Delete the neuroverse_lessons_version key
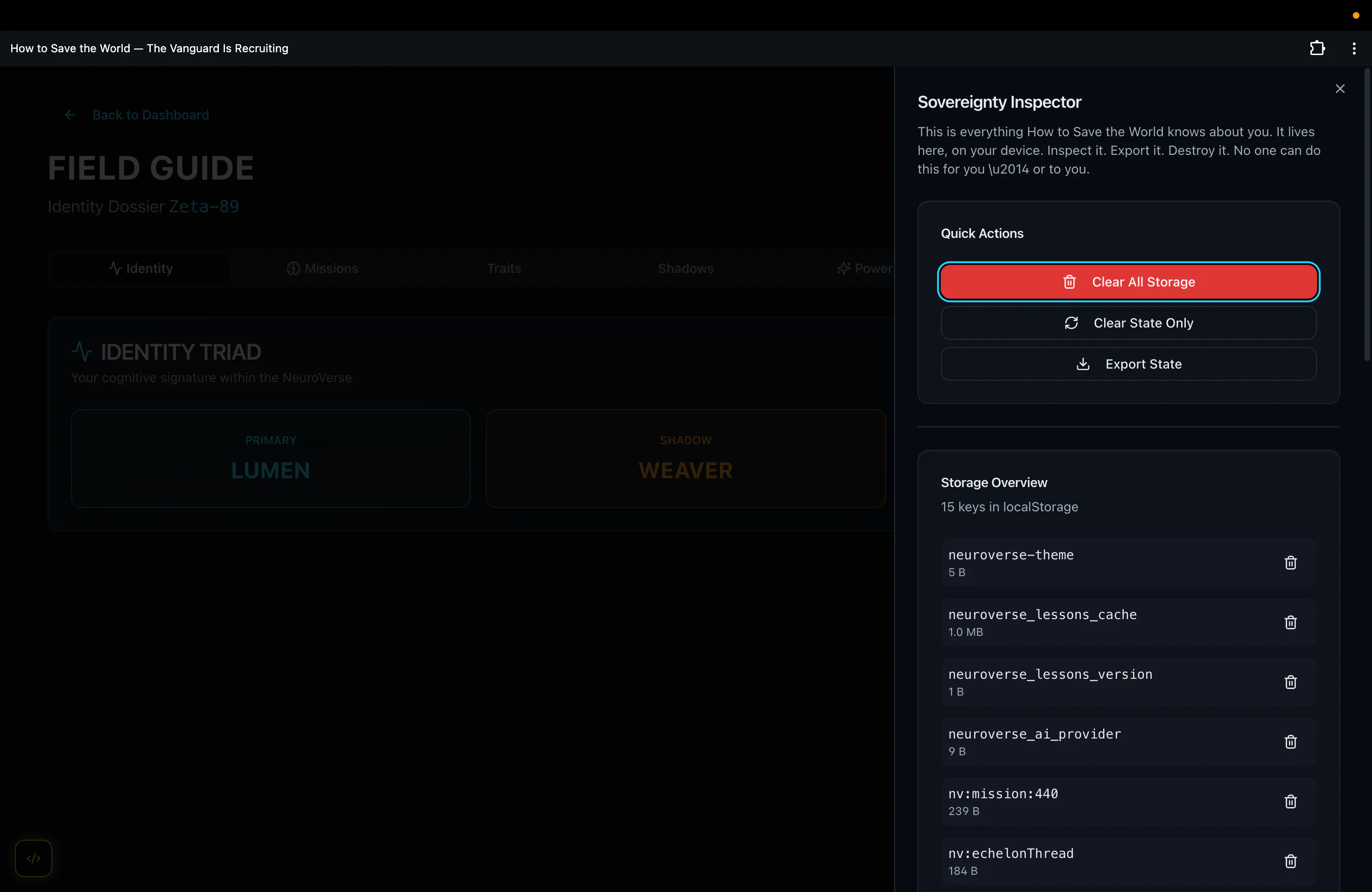Screen dimensions: 1372x892 (1290, 682)
